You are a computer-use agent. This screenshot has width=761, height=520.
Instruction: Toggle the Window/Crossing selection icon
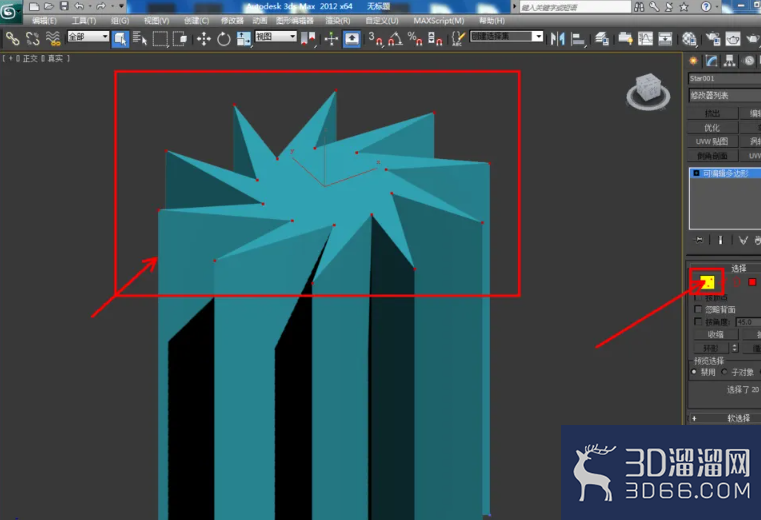tap(180, 38)
